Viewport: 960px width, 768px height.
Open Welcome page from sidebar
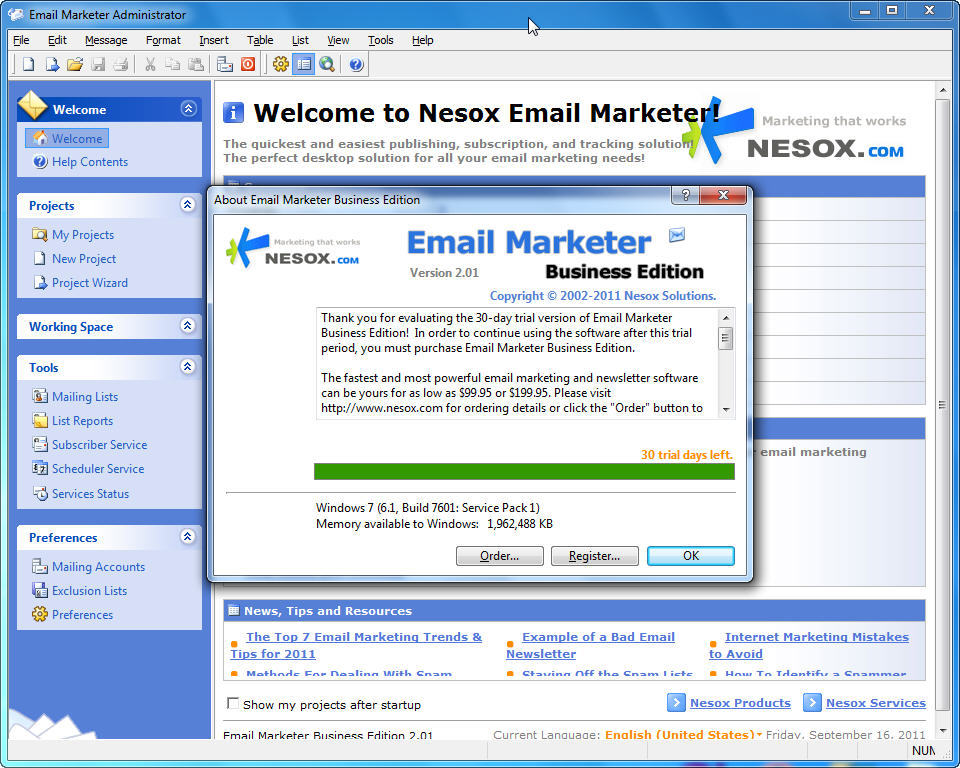tap(67, 138)
